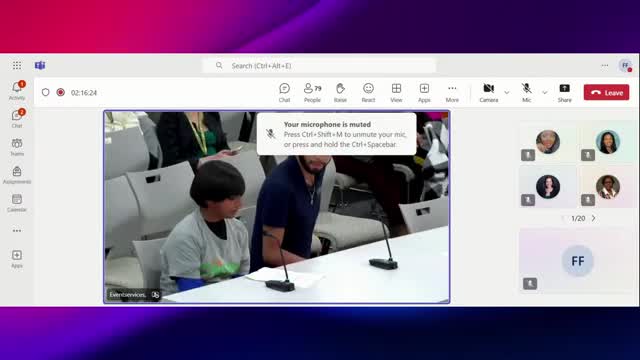640x360 pixels.
Task: Open Activity in the left sidebar
Action: (17, 91)
